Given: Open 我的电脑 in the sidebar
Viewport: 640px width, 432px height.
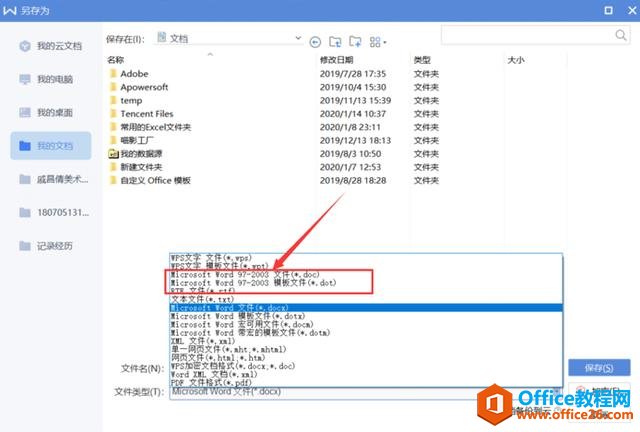Looking at the screenshot, I should 51,79.
